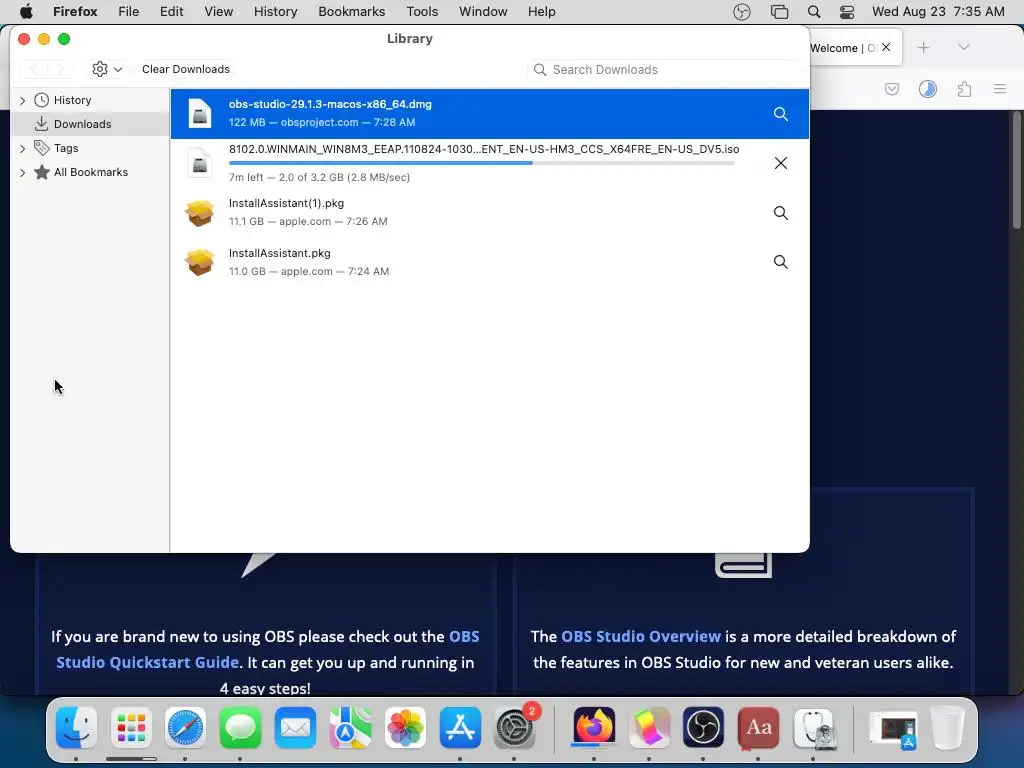Screen dimensions: 1024x768
Task: Open Finder from the Dock
Action: coord(76,728)
